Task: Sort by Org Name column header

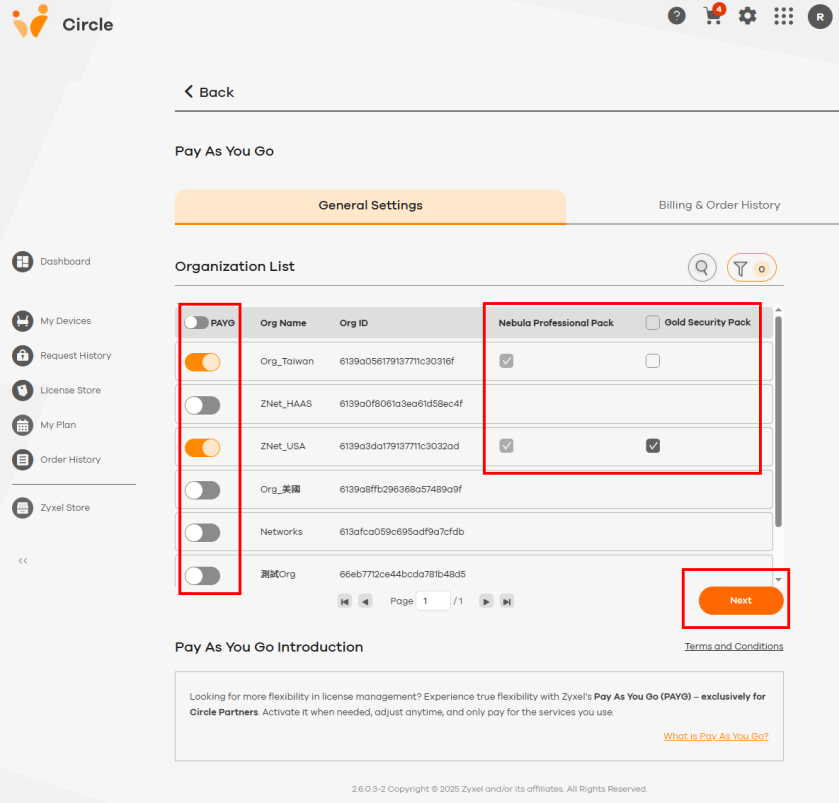Action: (x=283, y=323)
